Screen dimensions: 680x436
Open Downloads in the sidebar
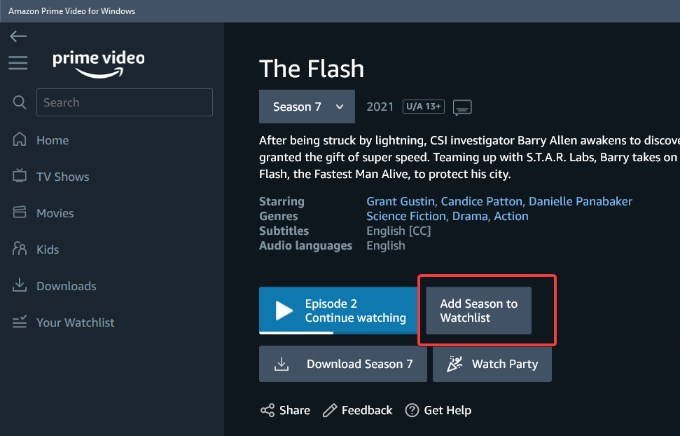point(66,286)
